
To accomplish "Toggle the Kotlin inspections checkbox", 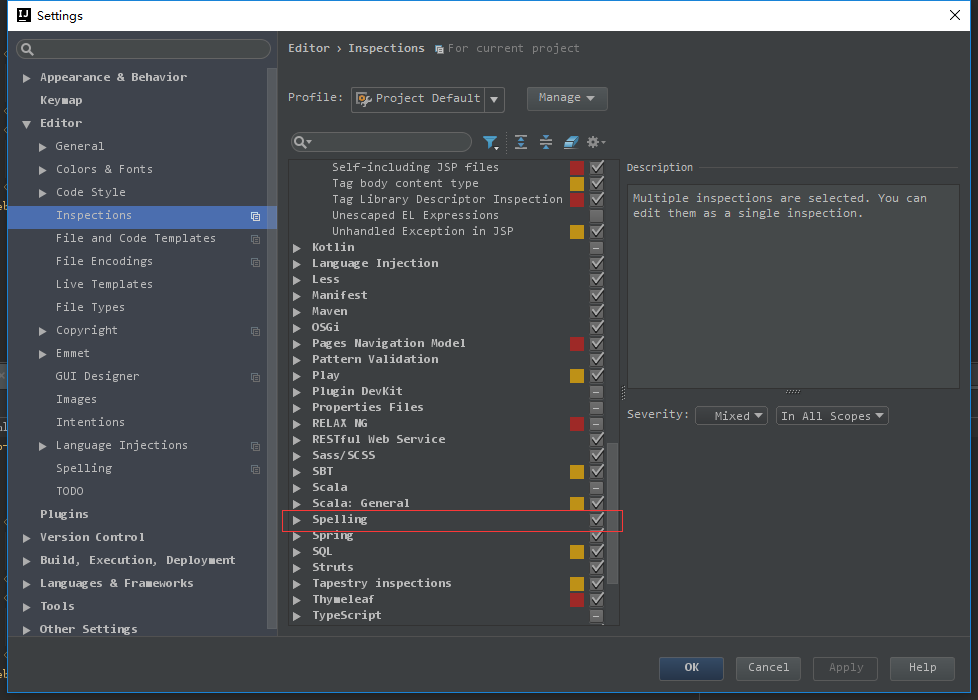I will (597, 248).
